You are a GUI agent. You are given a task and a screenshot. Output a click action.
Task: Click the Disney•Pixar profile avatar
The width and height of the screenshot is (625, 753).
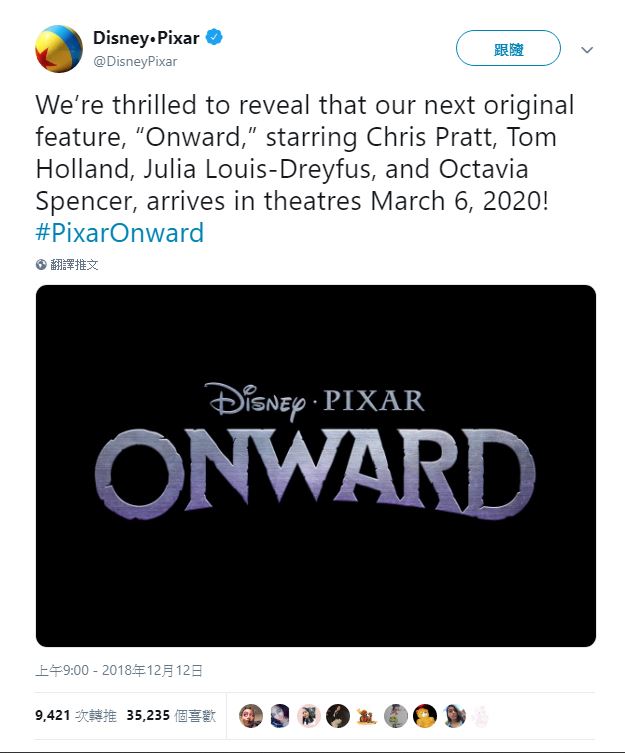point(59,49)
